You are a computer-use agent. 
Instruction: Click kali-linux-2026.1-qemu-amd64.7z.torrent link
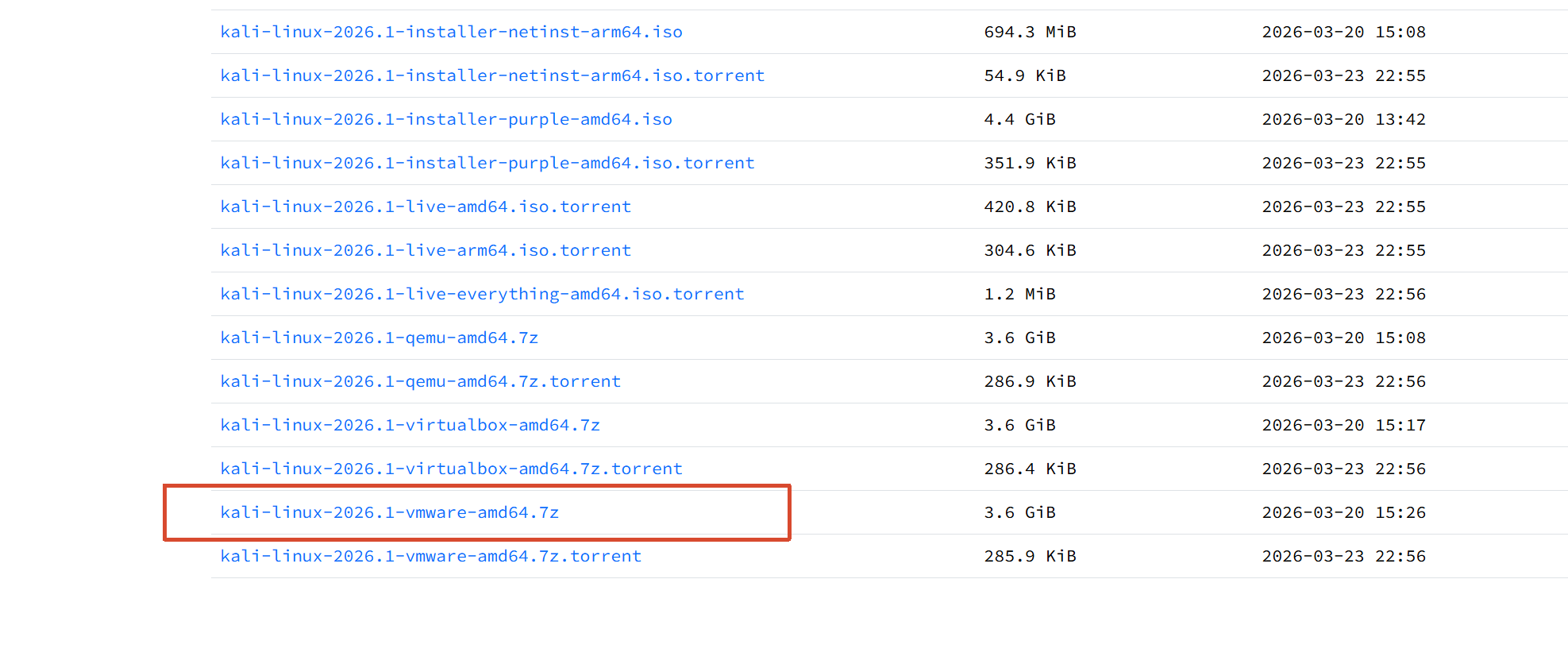click(421, 381)
